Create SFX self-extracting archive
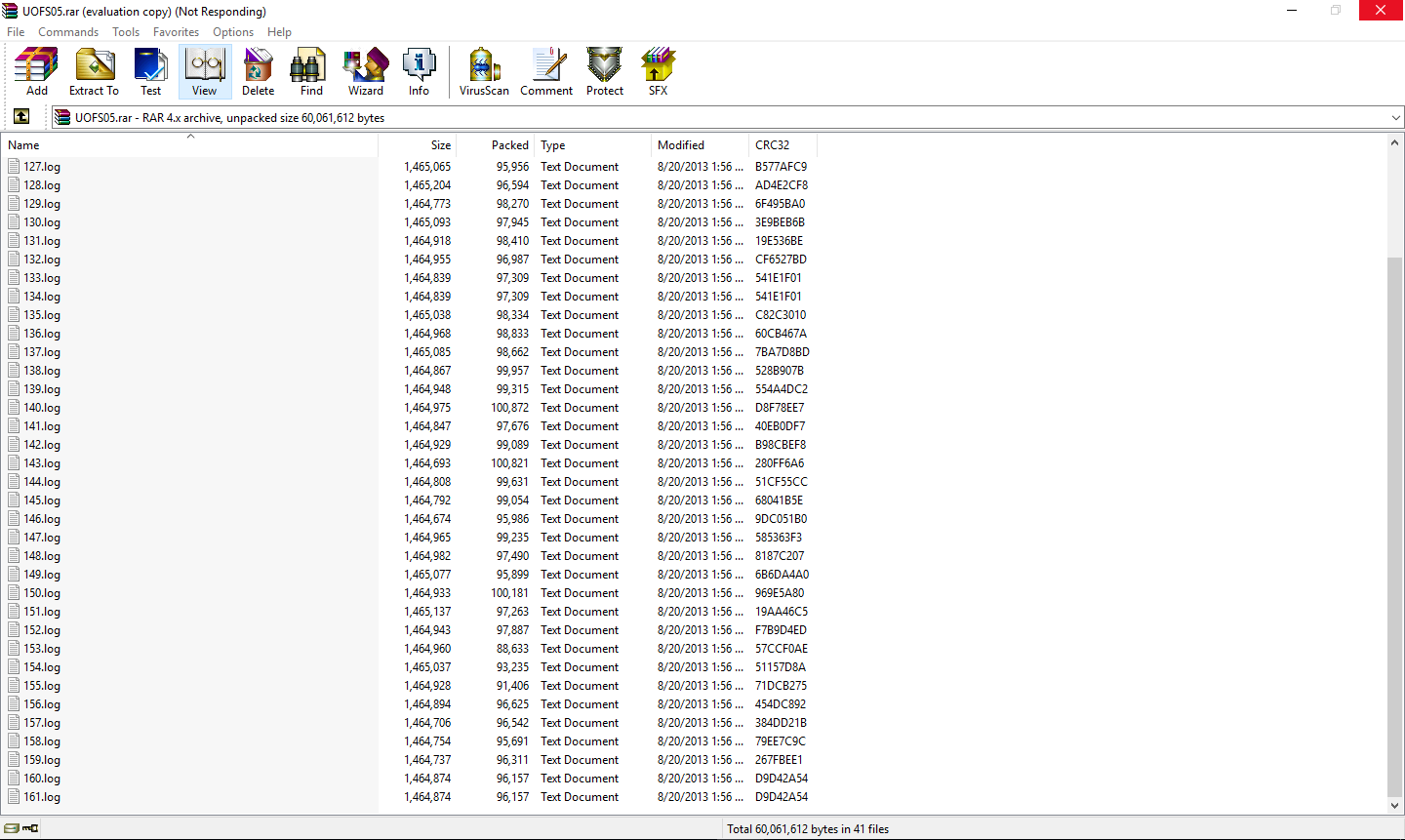This screenshot has height=840, width=1405. pyautogui.click(x=659, y=72)
